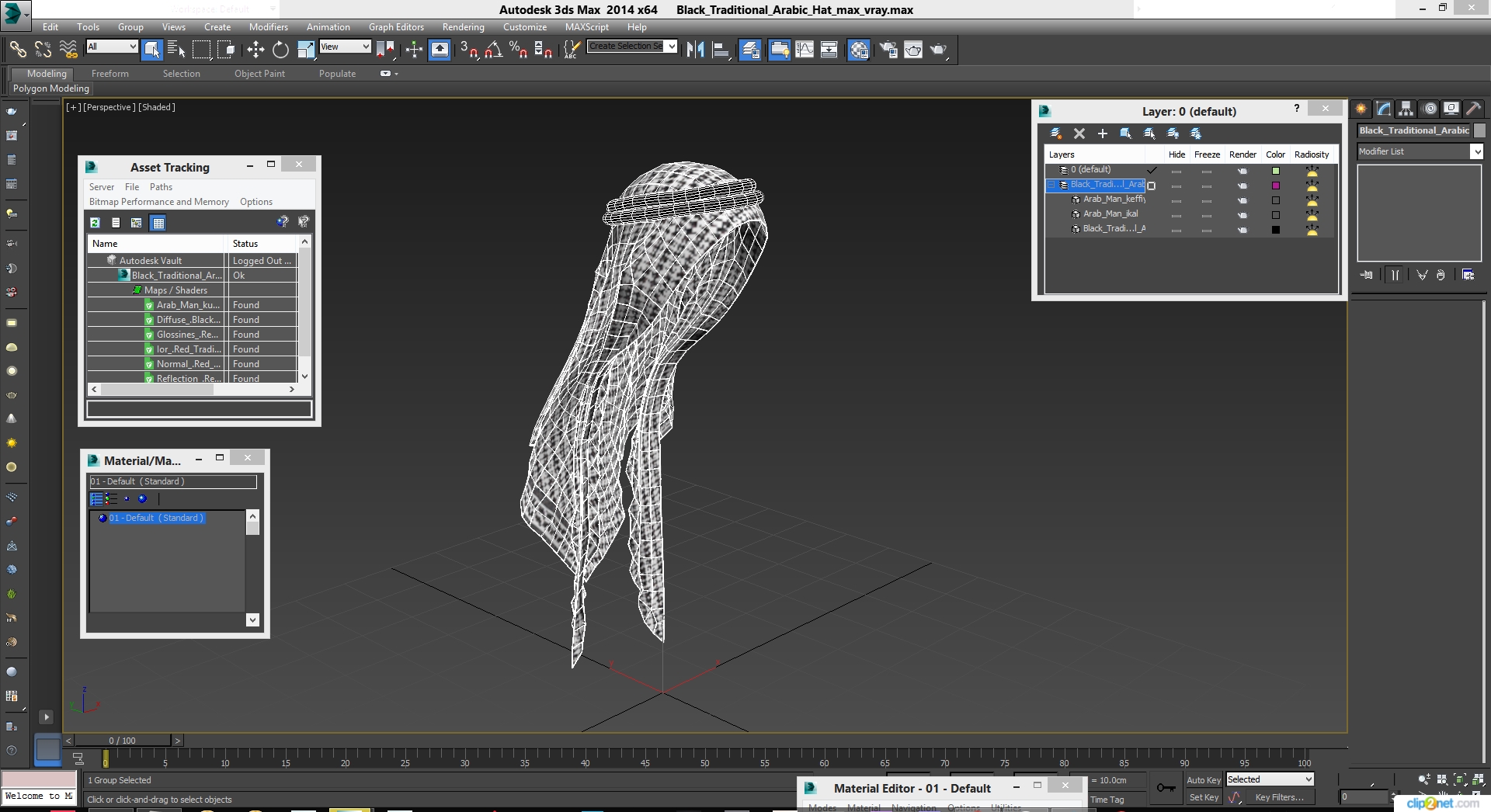Select the Link tool in main toolbar

pyautogui.click(x=18, y=50)
